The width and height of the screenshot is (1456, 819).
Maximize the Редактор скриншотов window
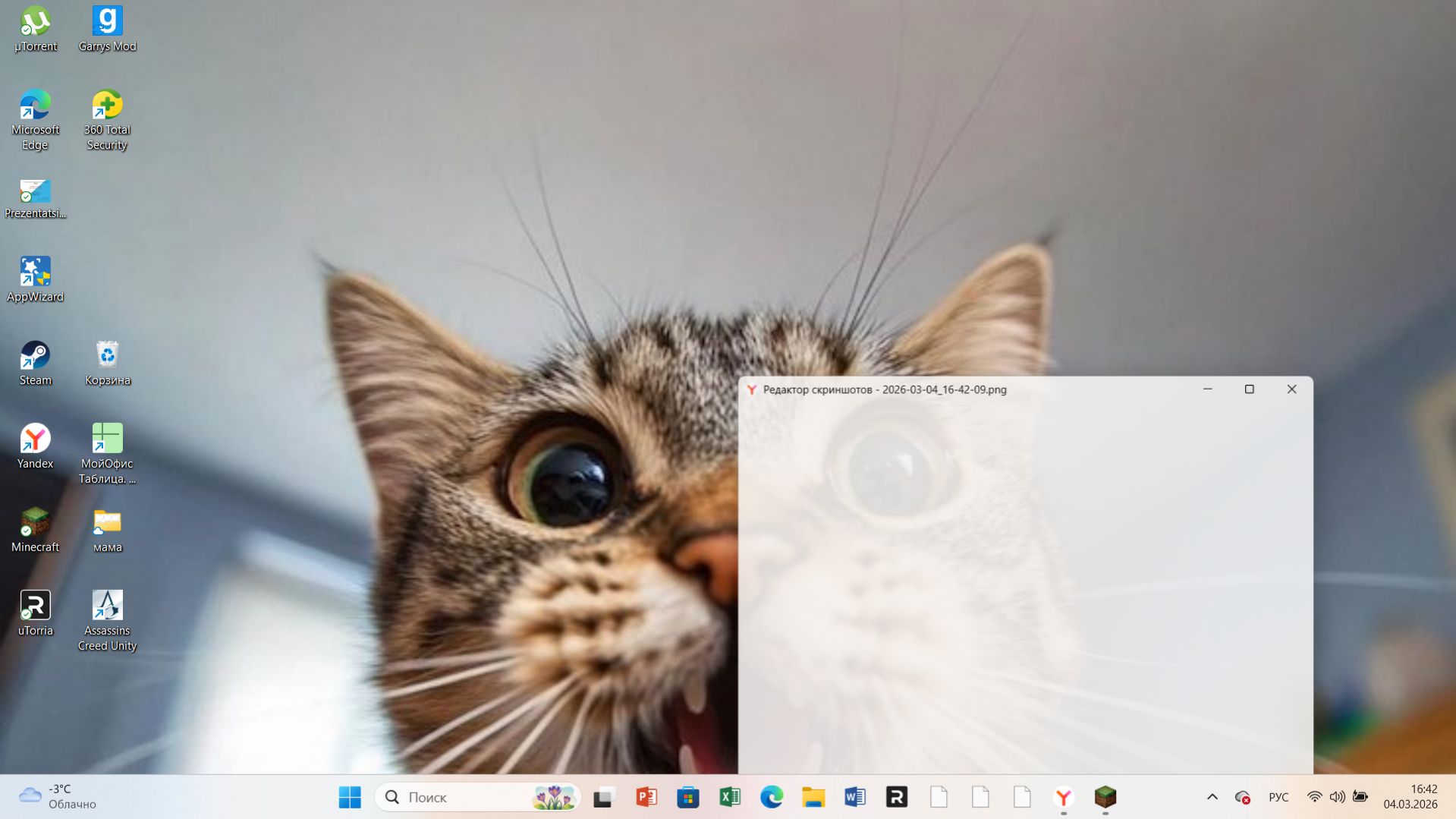pyautogui.click(x=1250, y=389)
